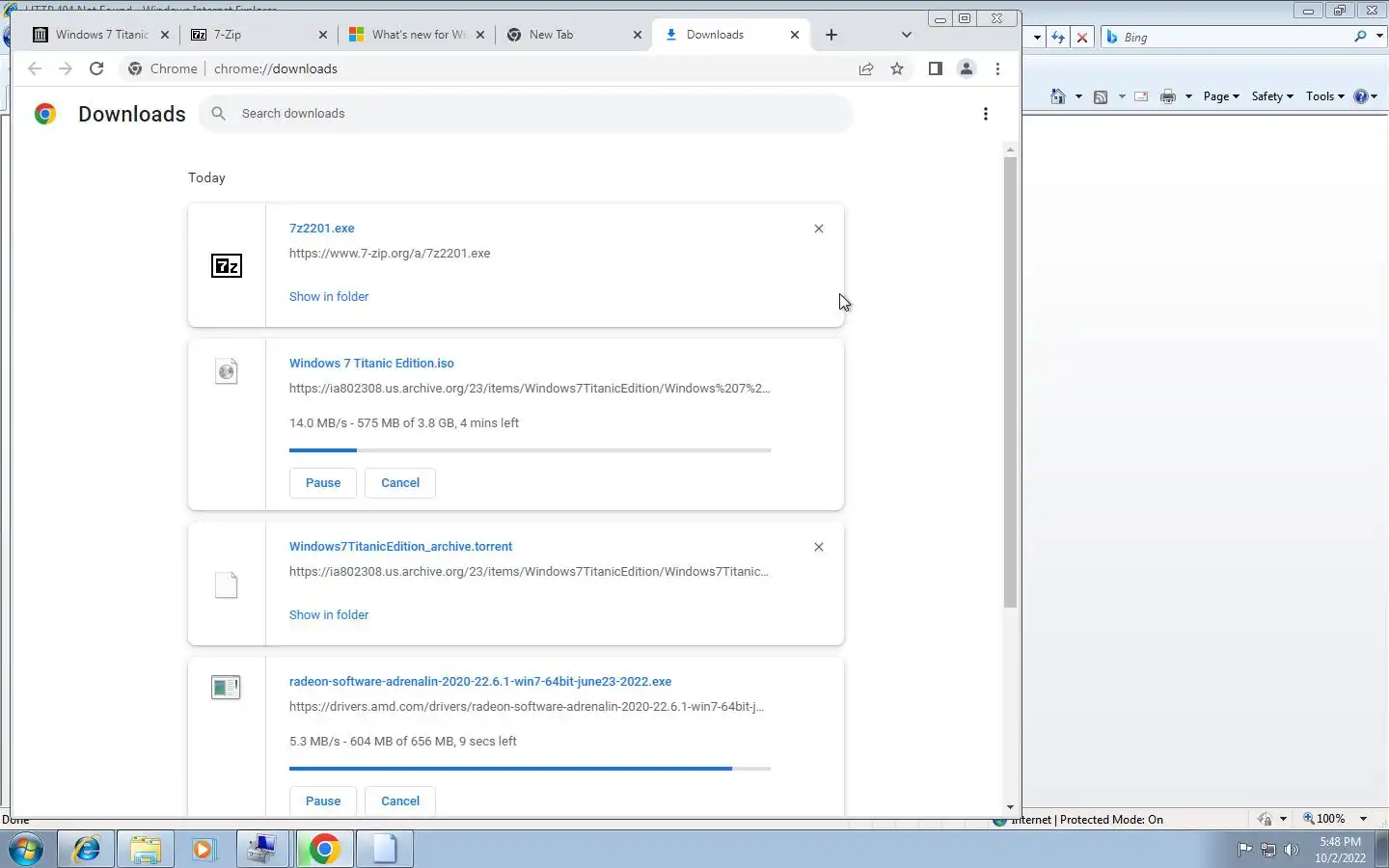Viewport: 1389px width, 868px height.
Task: Click the Bing search magnifier icon in IE
Action: 1360,37
